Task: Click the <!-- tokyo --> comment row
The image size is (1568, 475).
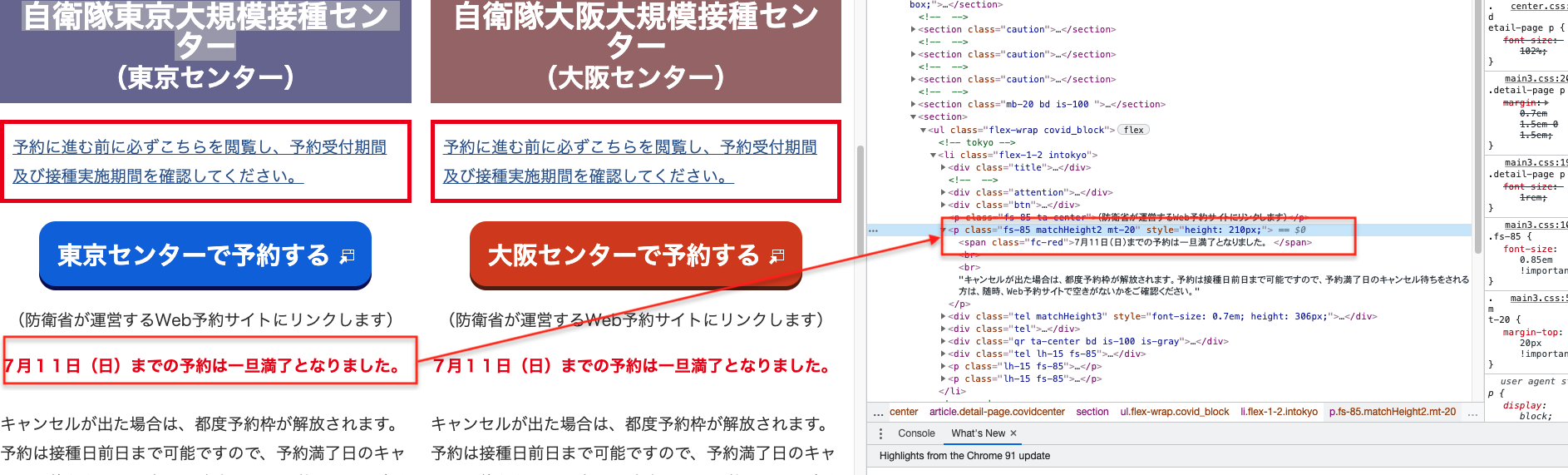Action: 977,142
